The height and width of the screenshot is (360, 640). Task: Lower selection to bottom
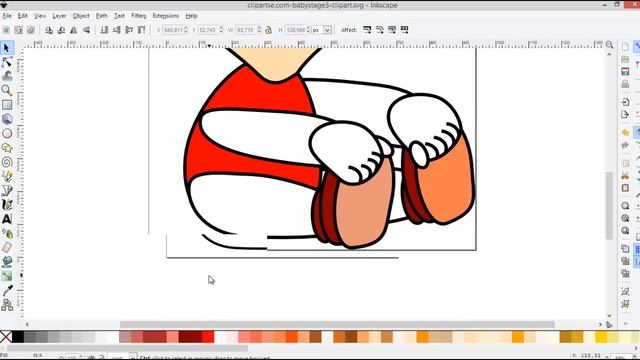[x=104, y=30]
